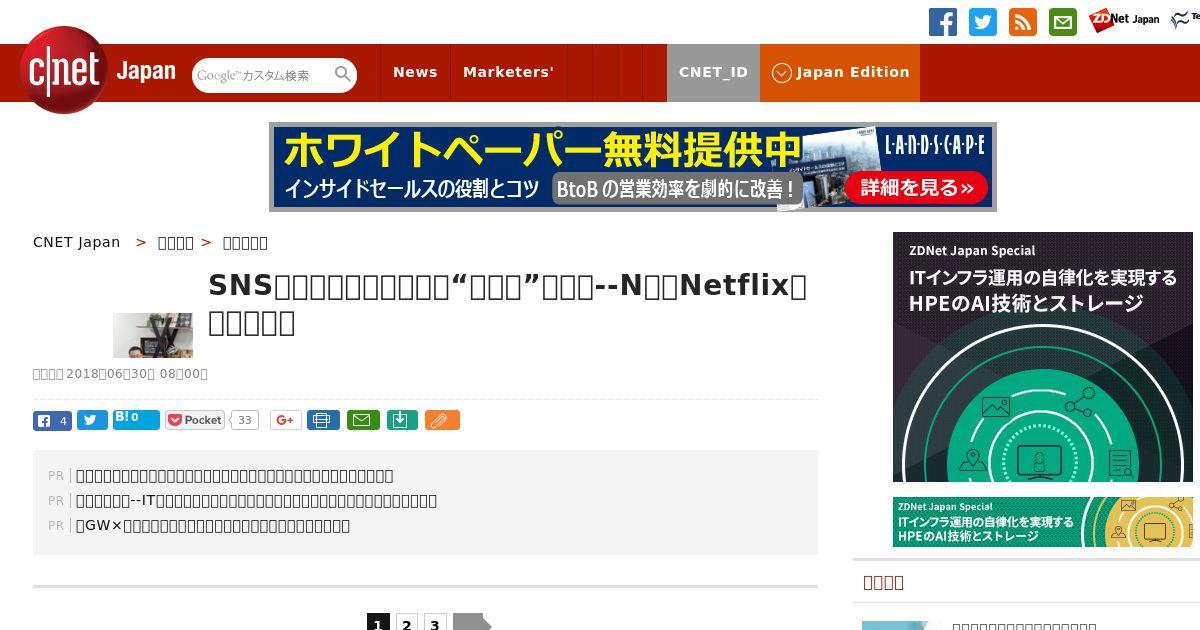Go to page 3 of the article
This screenshot has height=630, width=1200.
(x=435, y=623)
